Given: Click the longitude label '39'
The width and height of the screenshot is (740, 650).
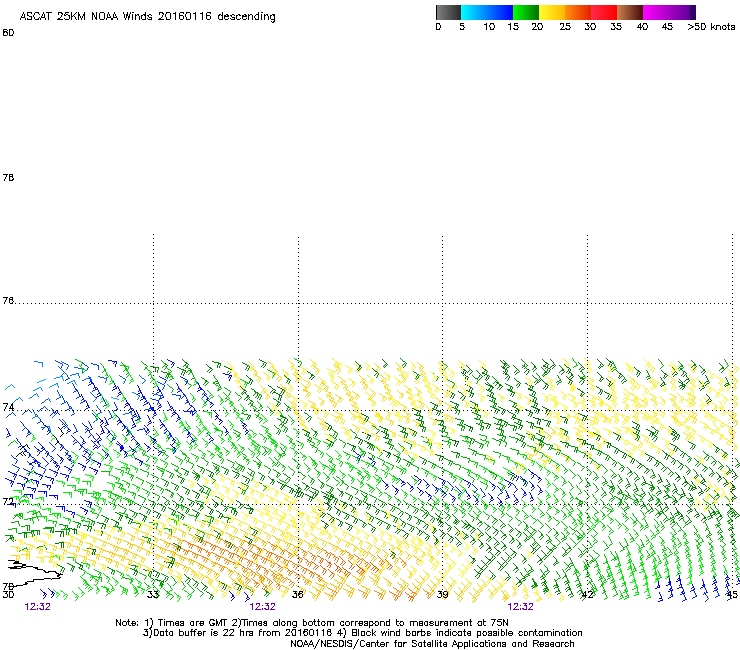Looking at the screenshot, I should pos(442,594).
